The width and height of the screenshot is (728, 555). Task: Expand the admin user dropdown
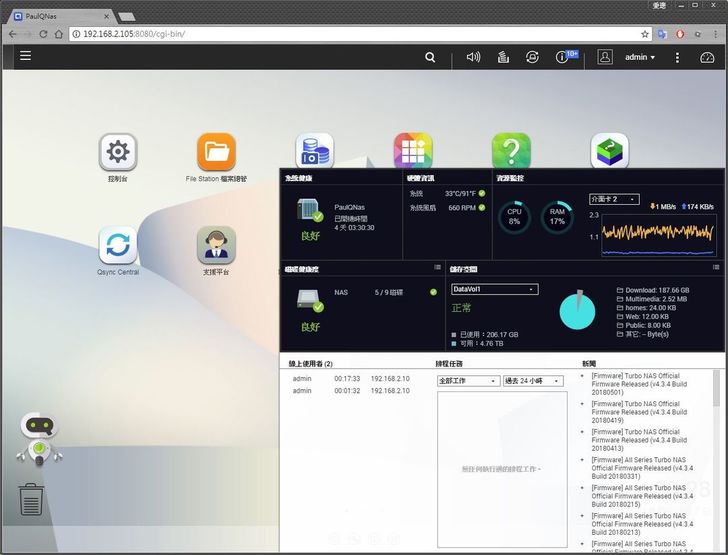tap(640, 58)
